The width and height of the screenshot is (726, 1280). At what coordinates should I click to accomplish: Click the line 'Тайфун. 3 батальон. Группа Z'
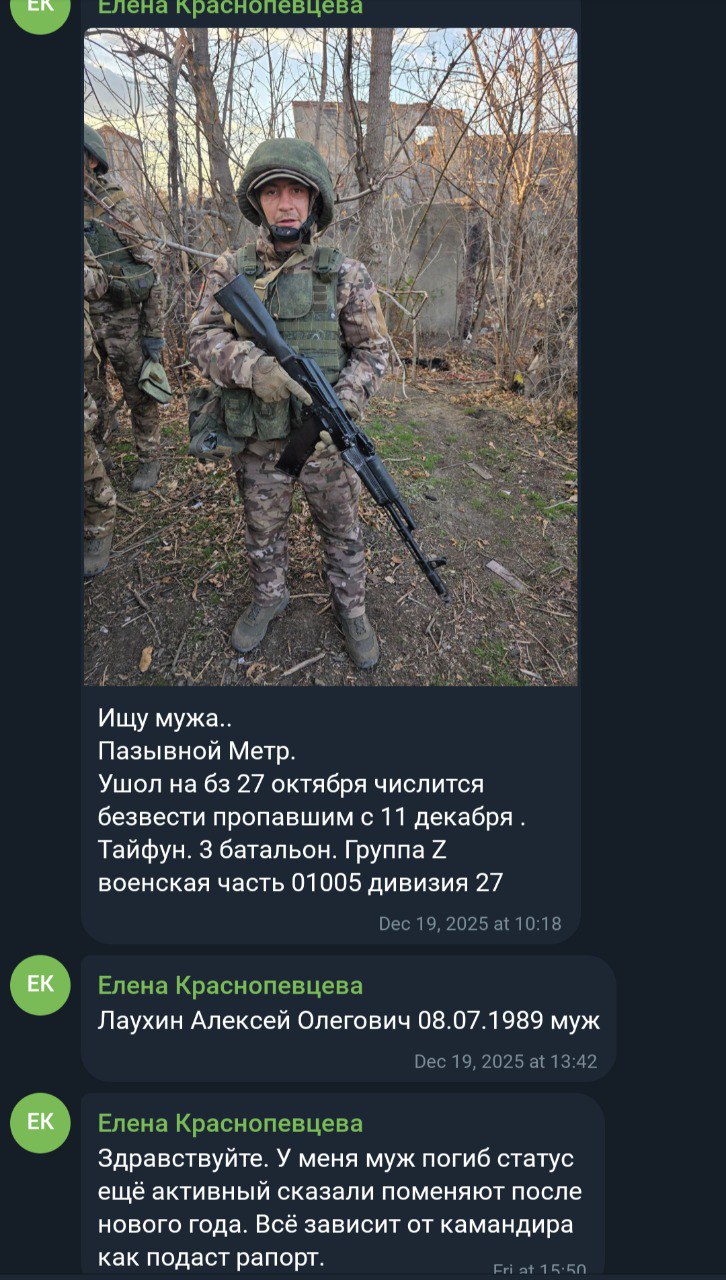coord(272,850)
